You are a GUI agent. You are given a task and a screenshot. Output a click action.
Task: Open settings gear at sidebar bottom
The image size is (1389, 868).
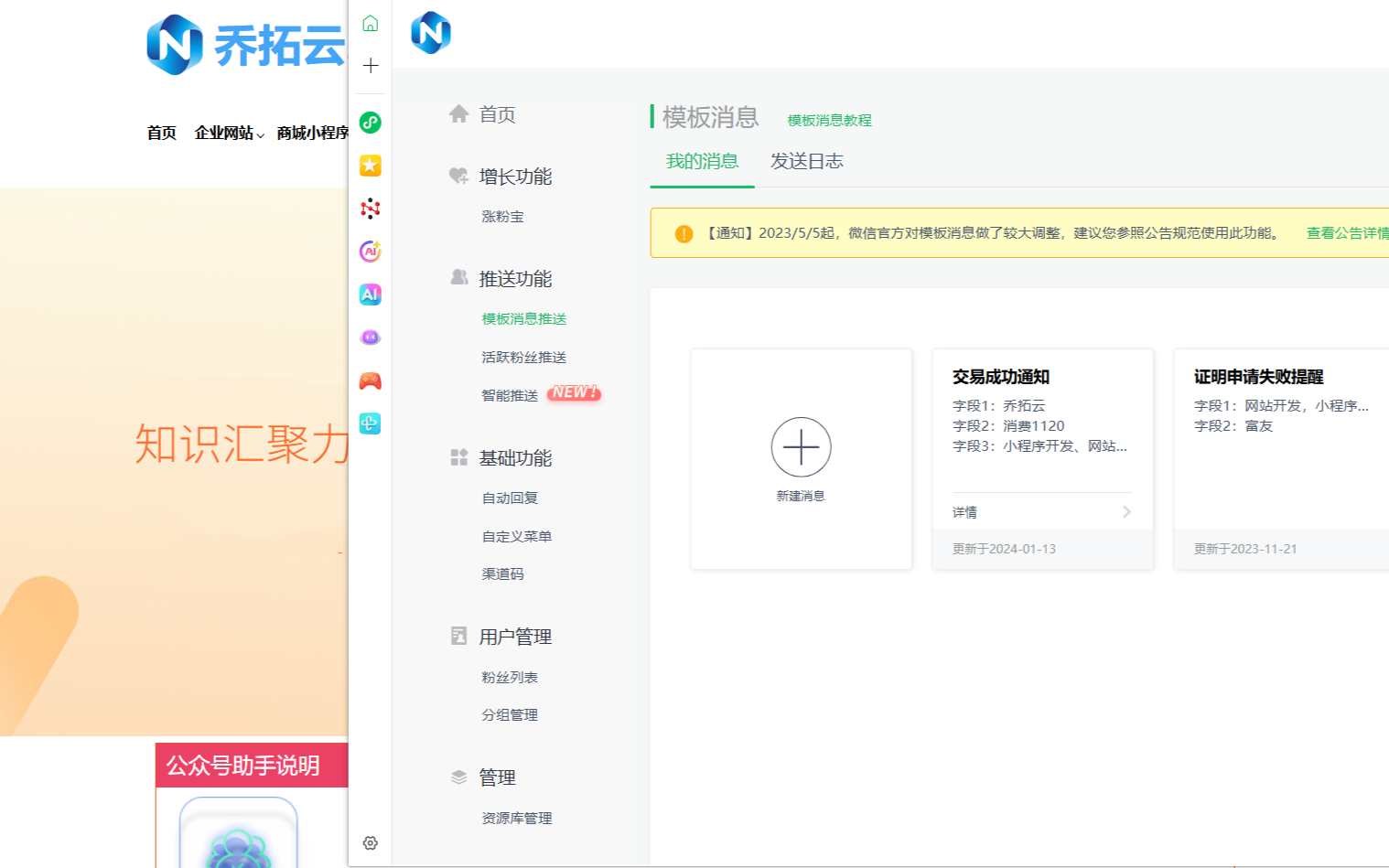tap(370, 843)
